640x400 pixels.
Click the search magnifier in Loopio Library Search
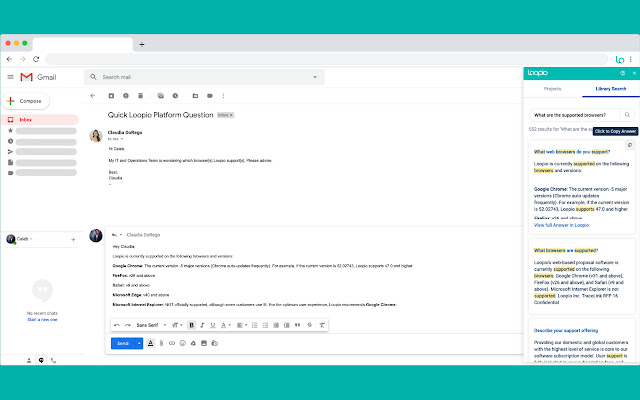[x=627, y=115]
